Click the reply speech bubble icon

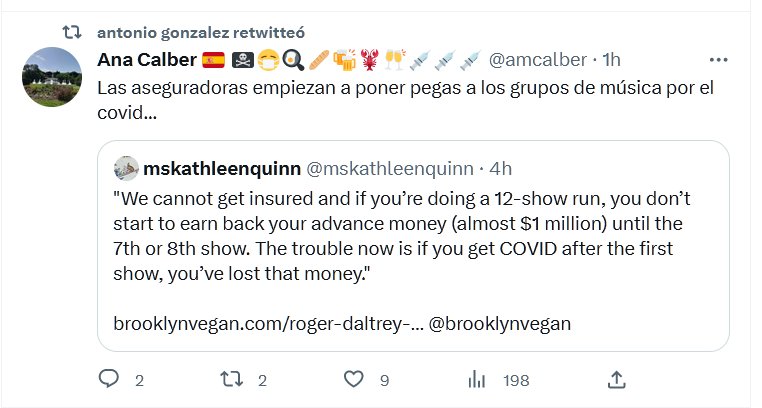[x=110, y=379]
